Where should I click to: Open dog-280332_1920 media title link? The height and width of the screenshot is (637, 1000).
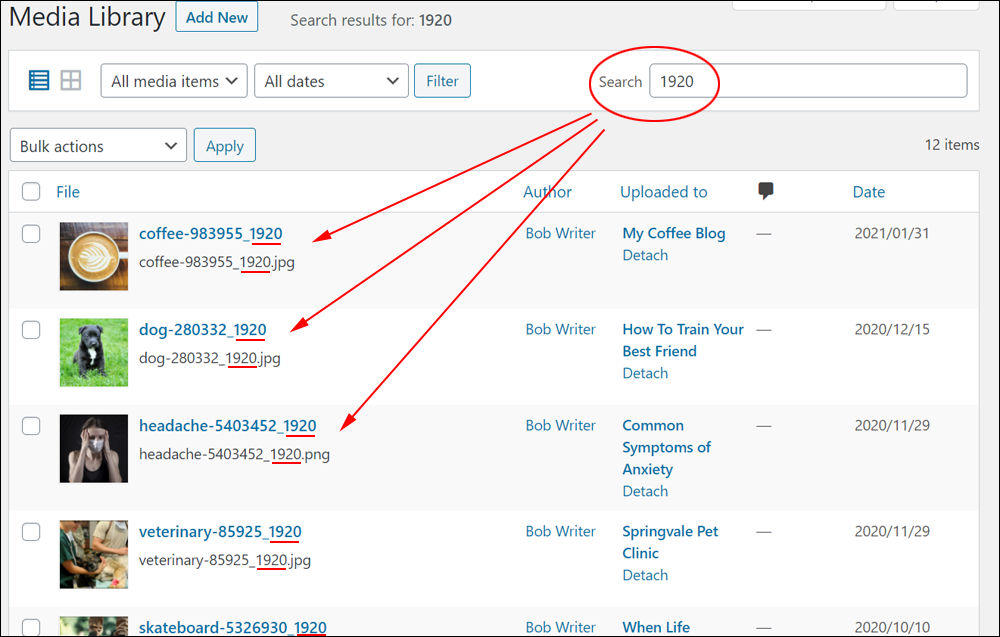coord(203,330)
